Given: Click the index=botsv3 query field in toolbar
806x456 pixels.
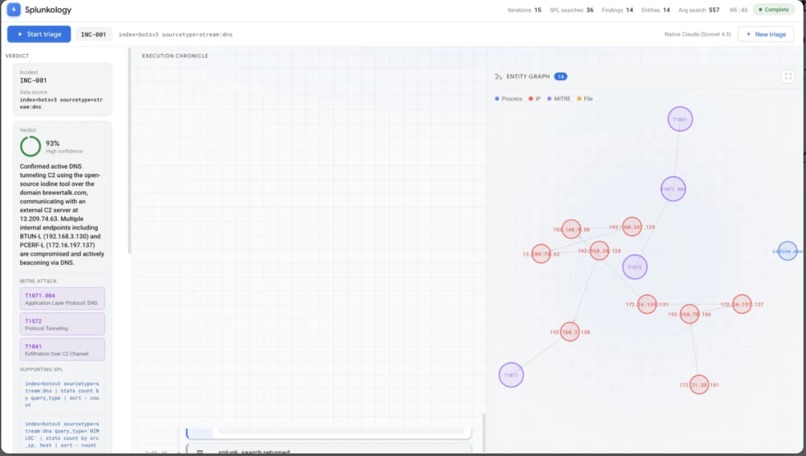Looking at the screenshot, I should tap(175, 34).
